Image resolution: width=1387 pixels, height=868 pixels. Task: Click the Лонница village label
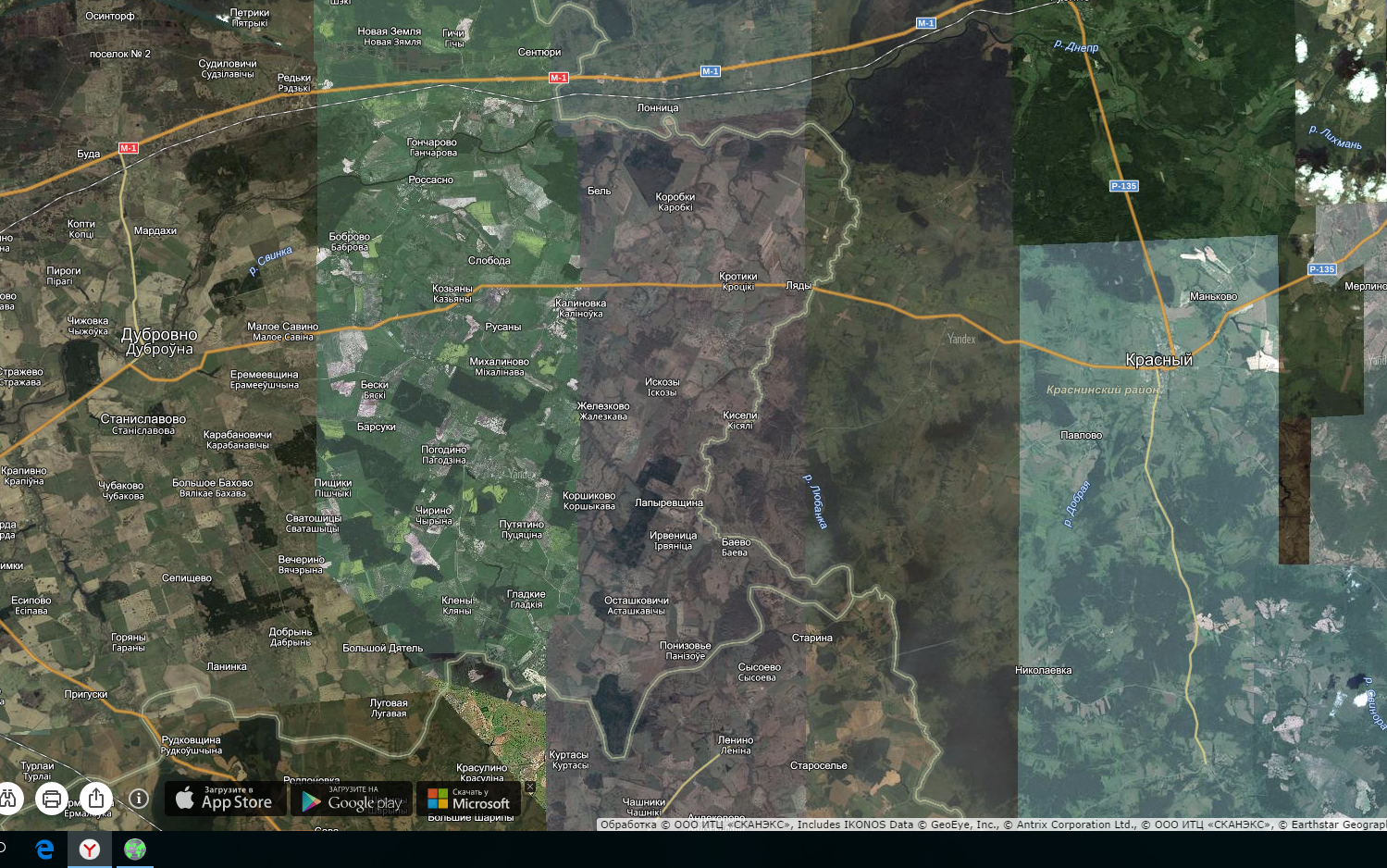tap(658, 108)
